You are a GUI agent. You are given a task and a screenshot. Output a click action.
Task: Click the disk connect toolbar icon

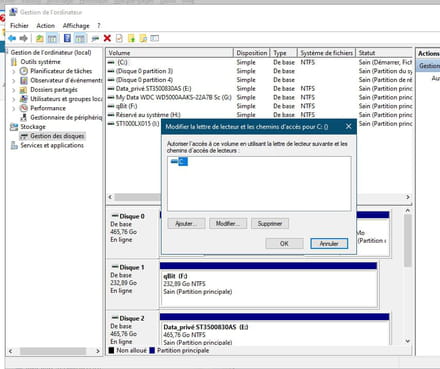pyautogui.click(x=95, y=38)
